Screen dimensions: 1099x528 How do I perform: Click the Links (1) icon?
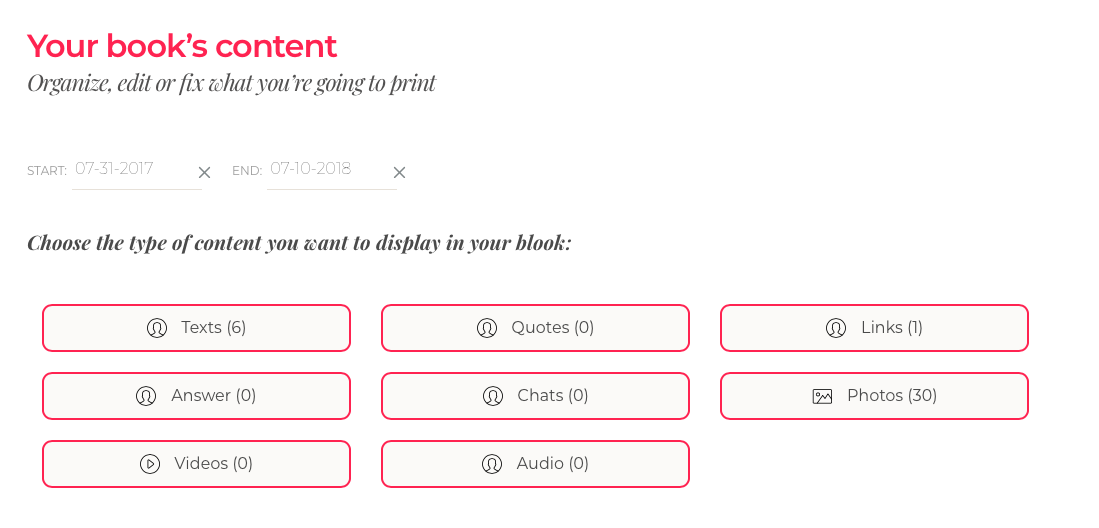[836, 328]
